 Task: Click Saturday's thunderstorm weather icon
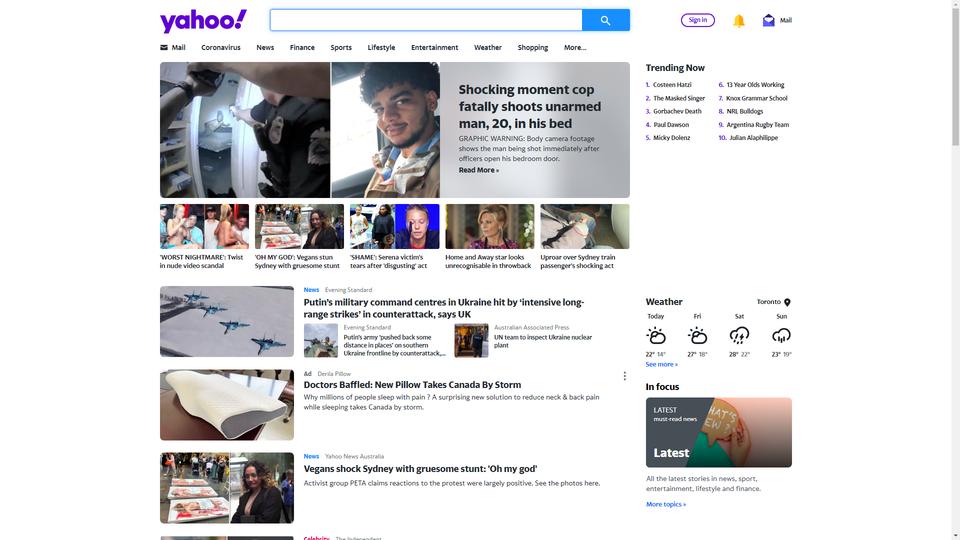click(739, 336)
